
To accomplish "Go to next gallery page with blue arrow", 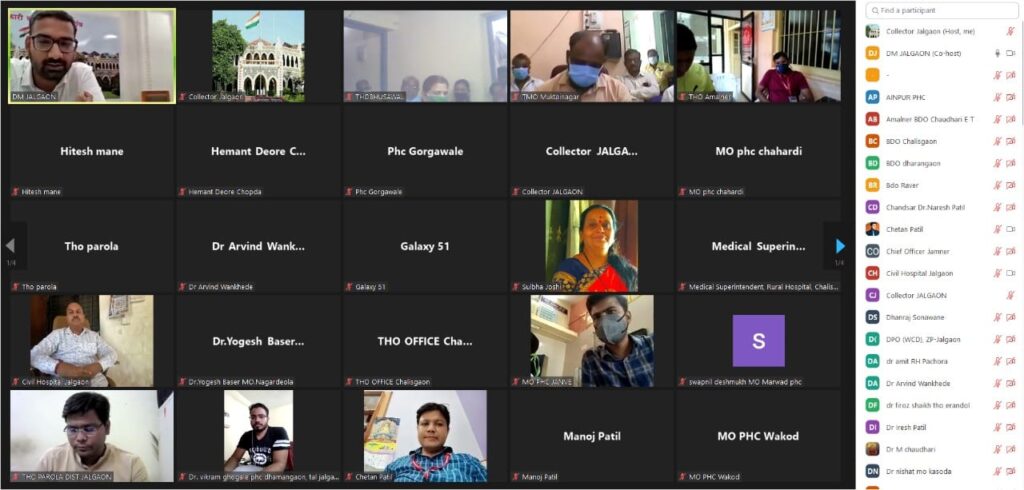I will 840,246.
